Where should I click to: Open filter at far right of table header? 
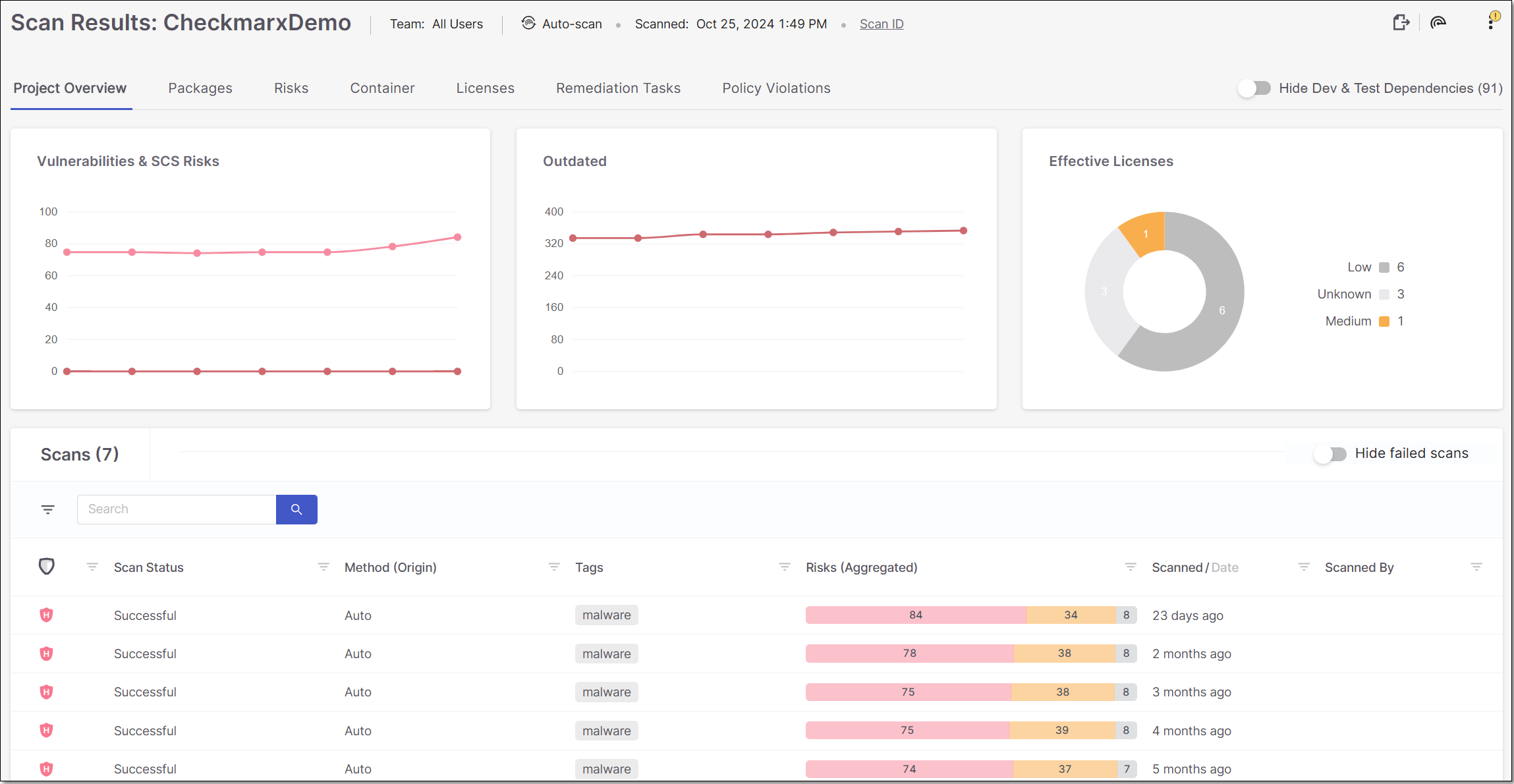point(1476,567)
